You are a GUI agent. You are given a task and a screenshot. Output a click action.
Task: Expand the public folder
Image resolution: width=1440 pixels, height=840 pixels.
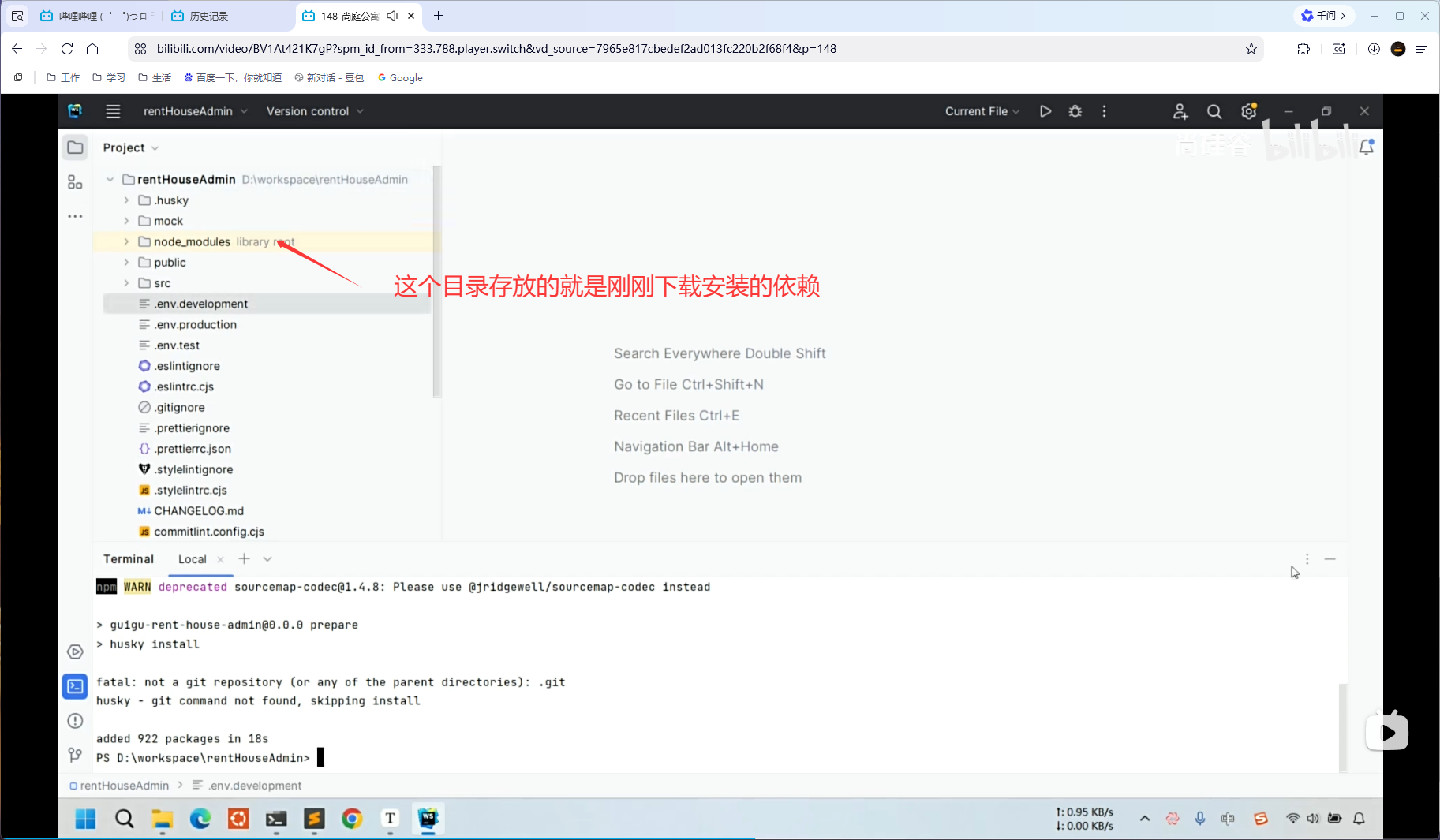coord(126,263)
